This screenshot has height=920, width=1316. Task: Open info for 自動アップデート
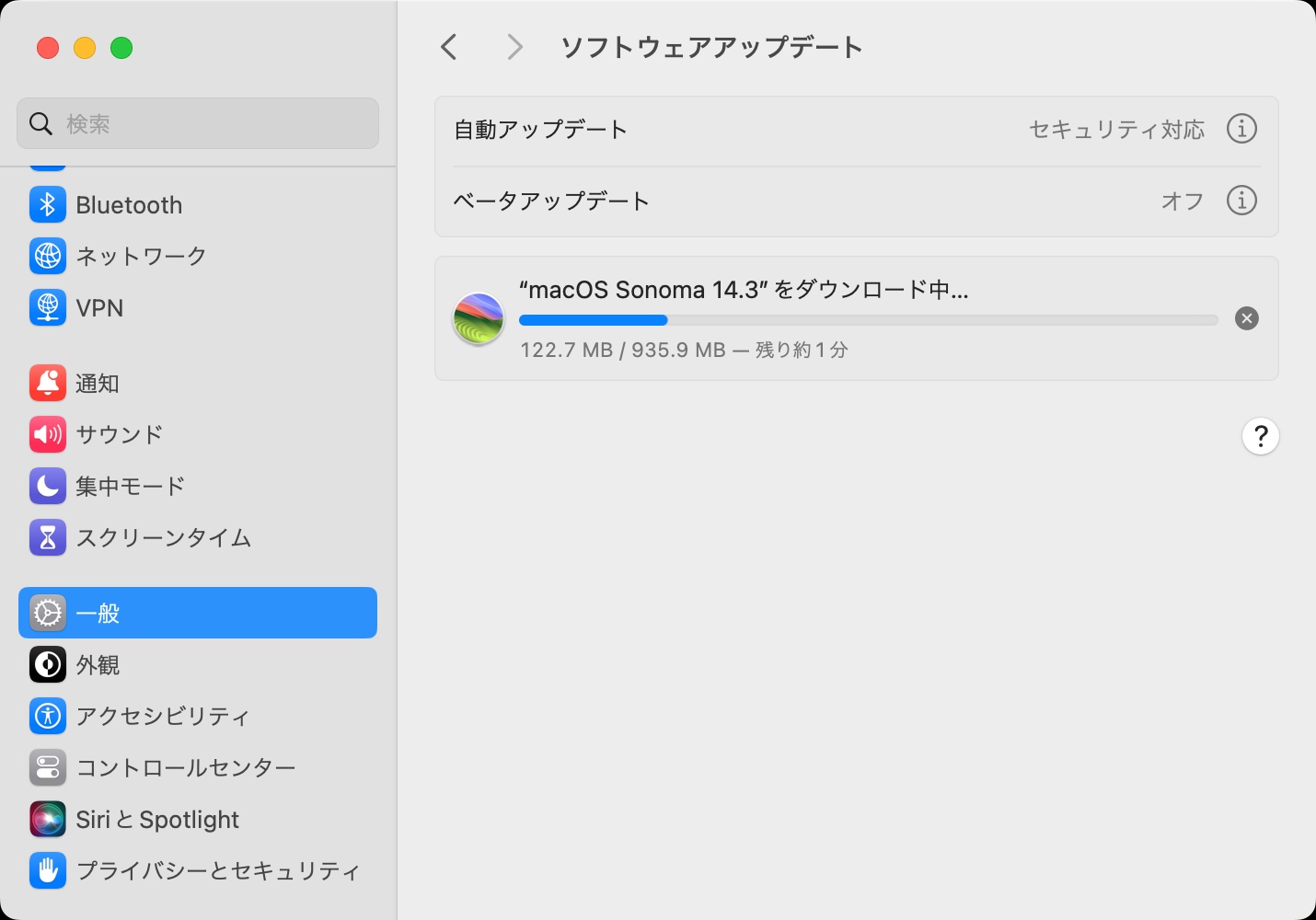coord(1241,129)
